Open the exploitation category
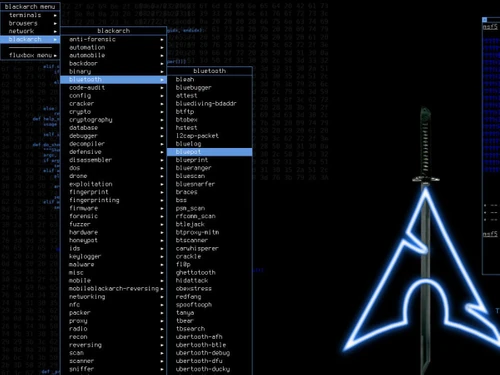Viewport: 500px width, 375px height. tap(113, 184)
